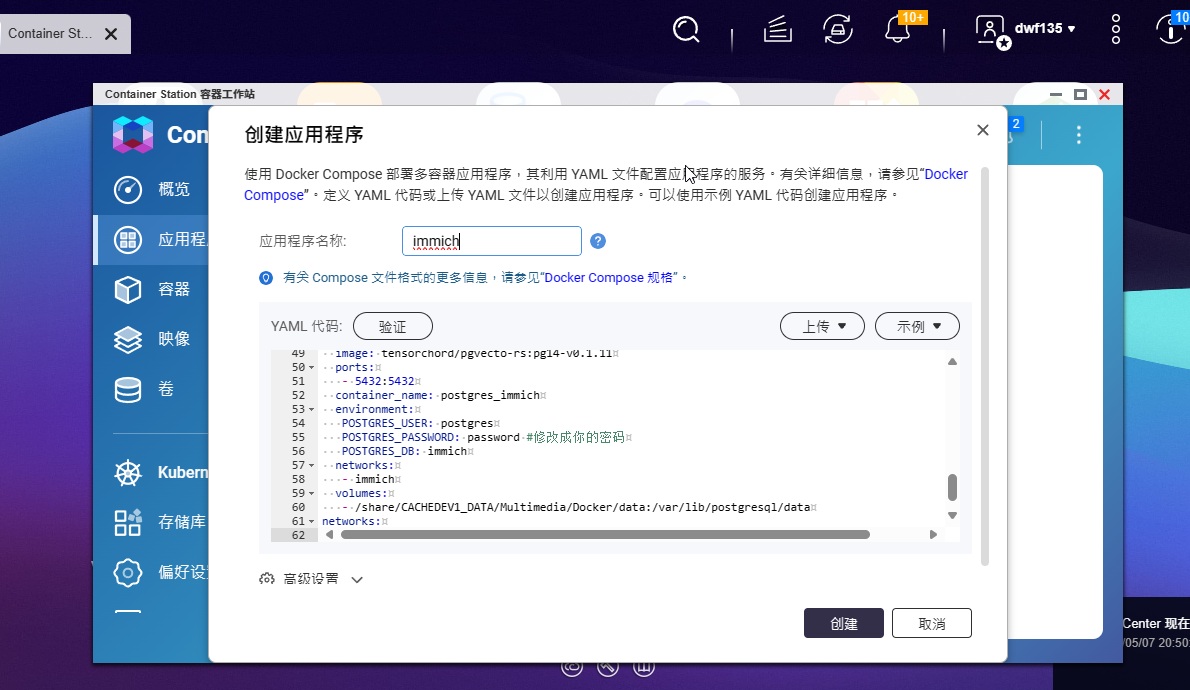Click the help question mark beside name field
Image resolution: width=1190 pixels, height=690 pixels.
(x=598, y=241)
